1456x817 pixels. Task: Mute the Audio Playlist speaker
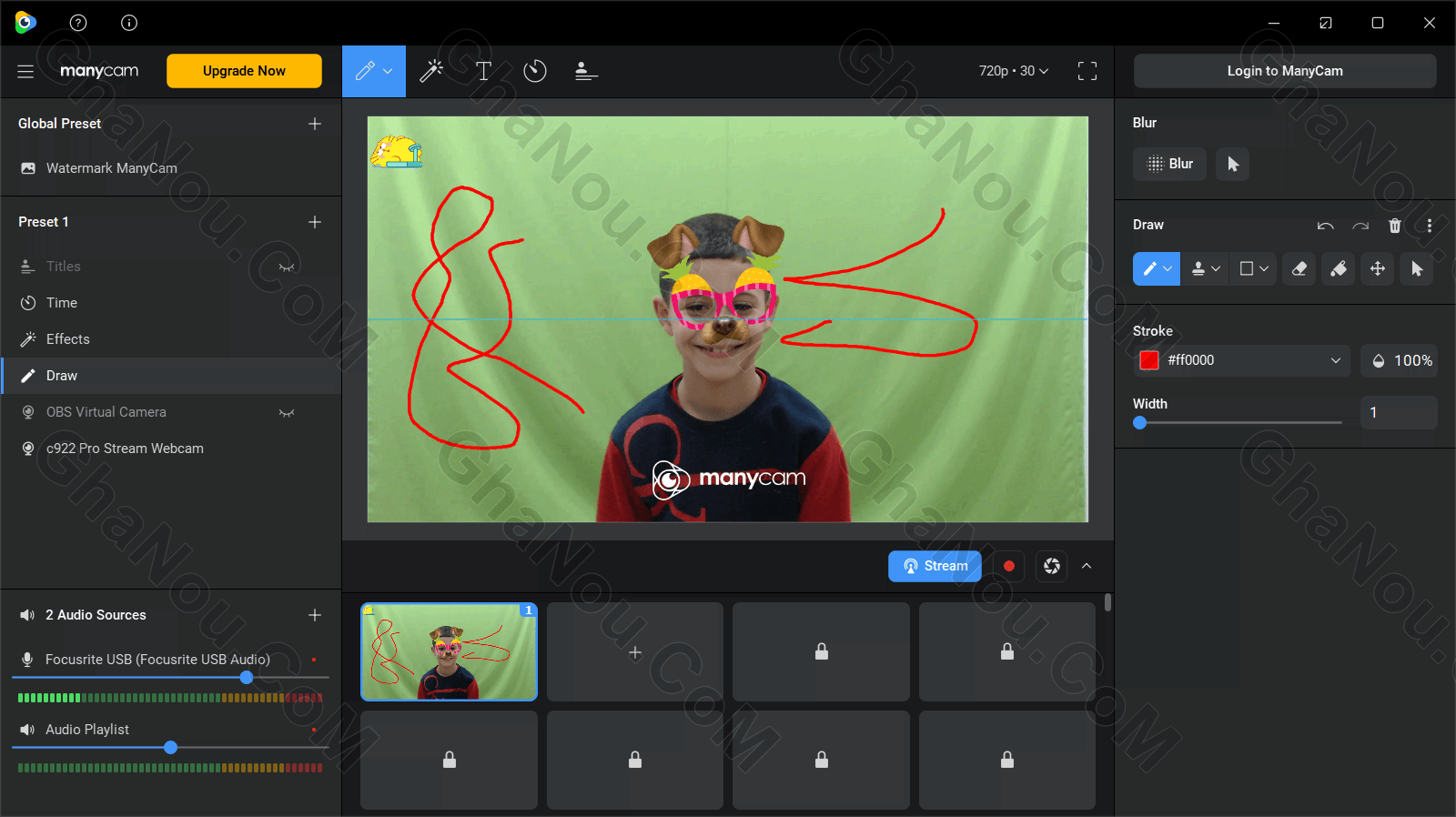click(x=27, y=730)
